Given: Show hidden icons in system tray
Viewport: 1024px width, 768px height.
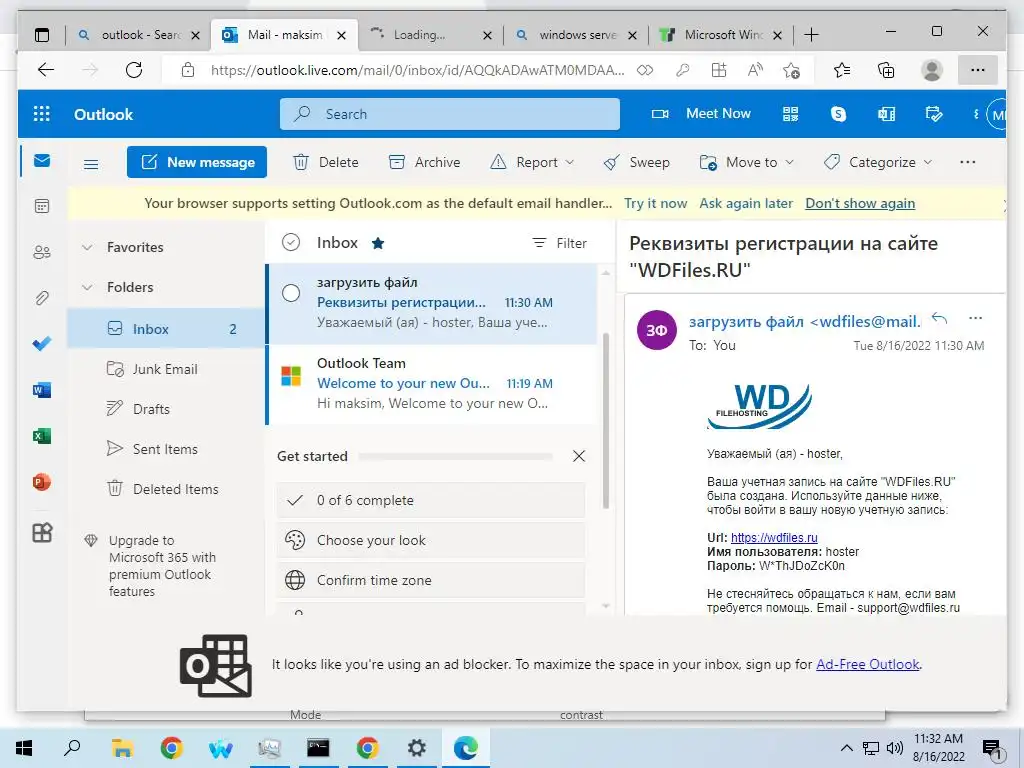Looking at the screenshot, I should click(846, 748).
